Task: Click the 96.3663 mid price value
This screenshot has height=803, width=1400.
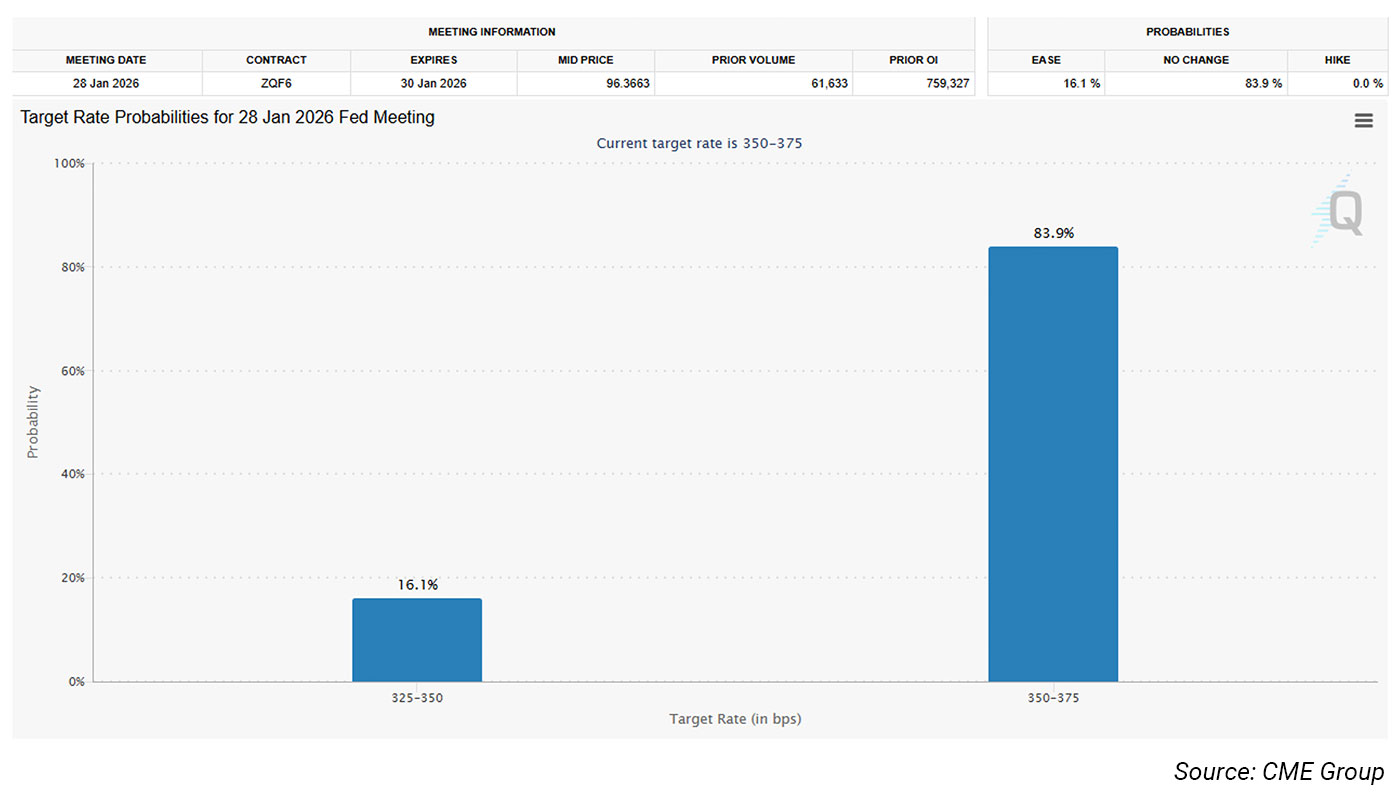Action: point(627,83)
